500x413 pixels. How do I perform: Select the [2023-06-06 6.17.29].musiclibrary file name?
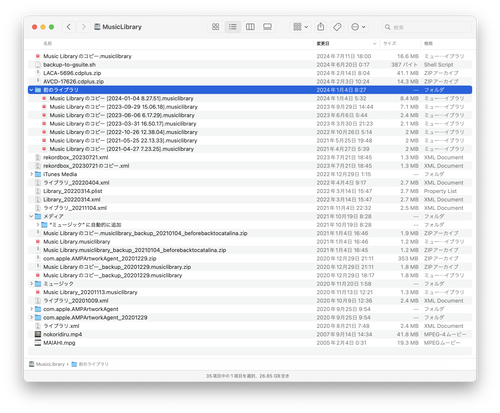pyautogui.click(x=122, y=115)
